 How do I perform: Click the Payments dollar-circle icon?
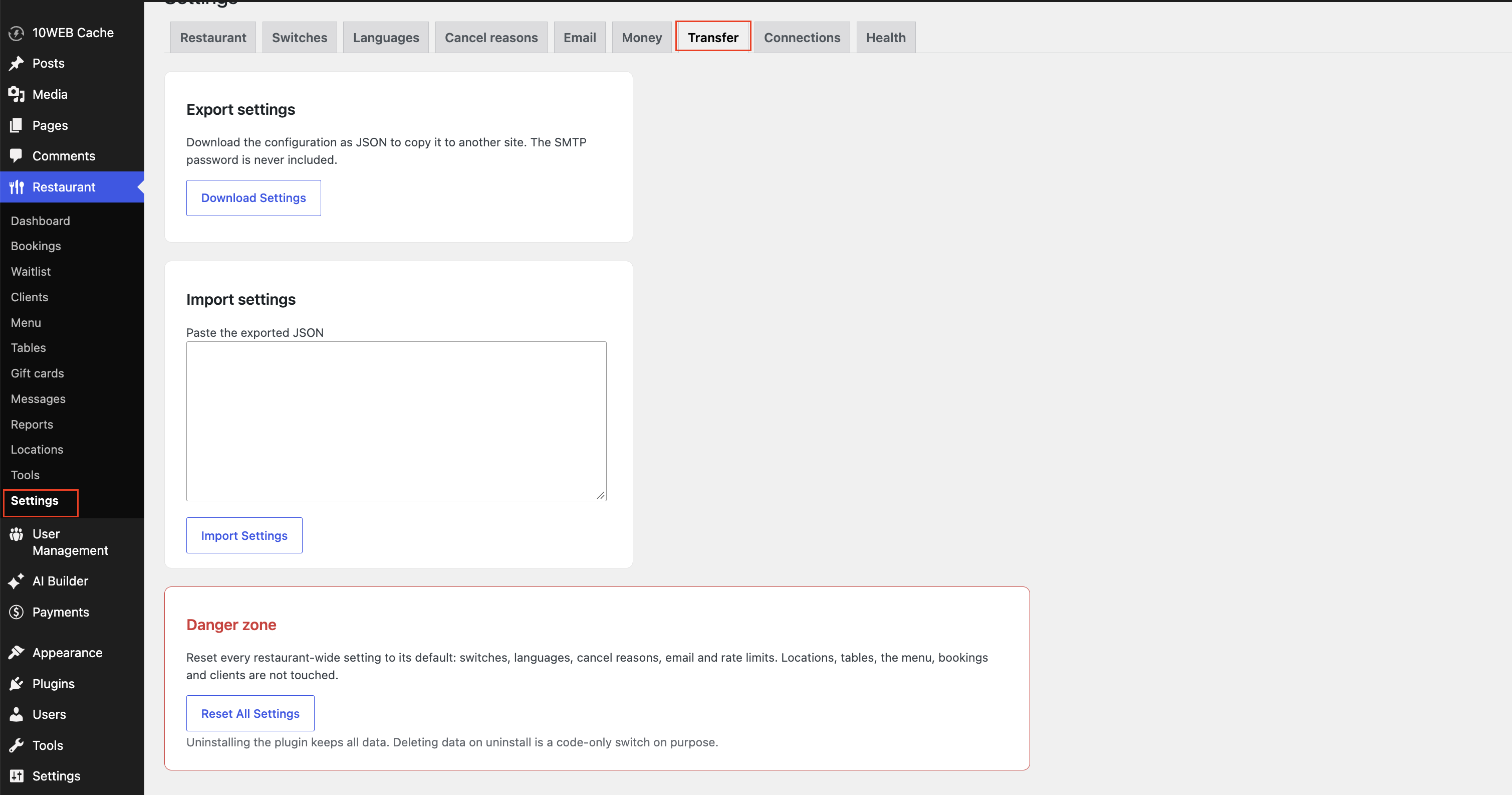(17, 612)
